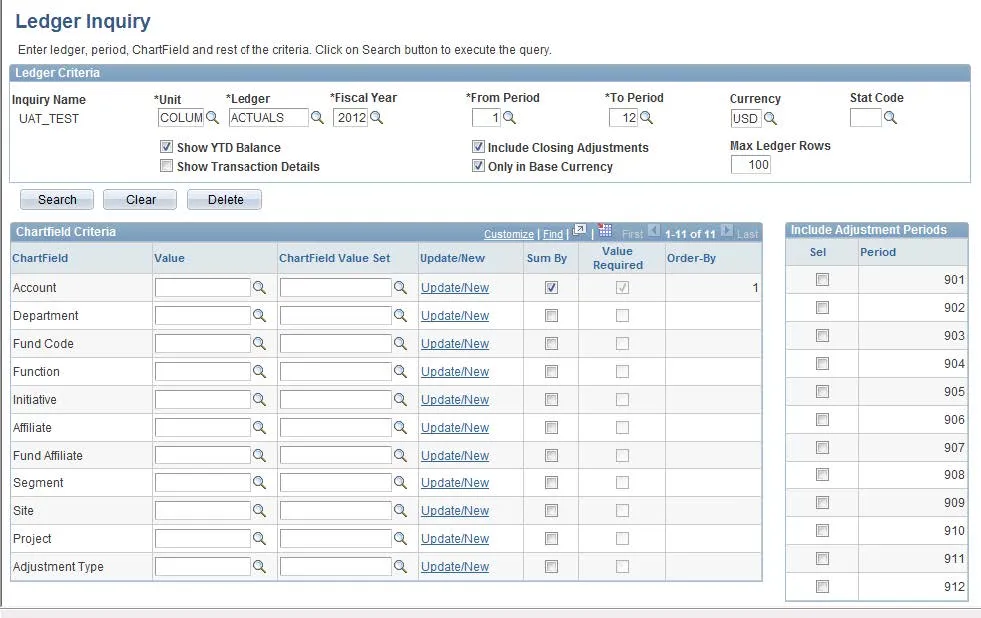981x618 pixels.
Task: Sort by Period column header
Action: click(878, 252)
